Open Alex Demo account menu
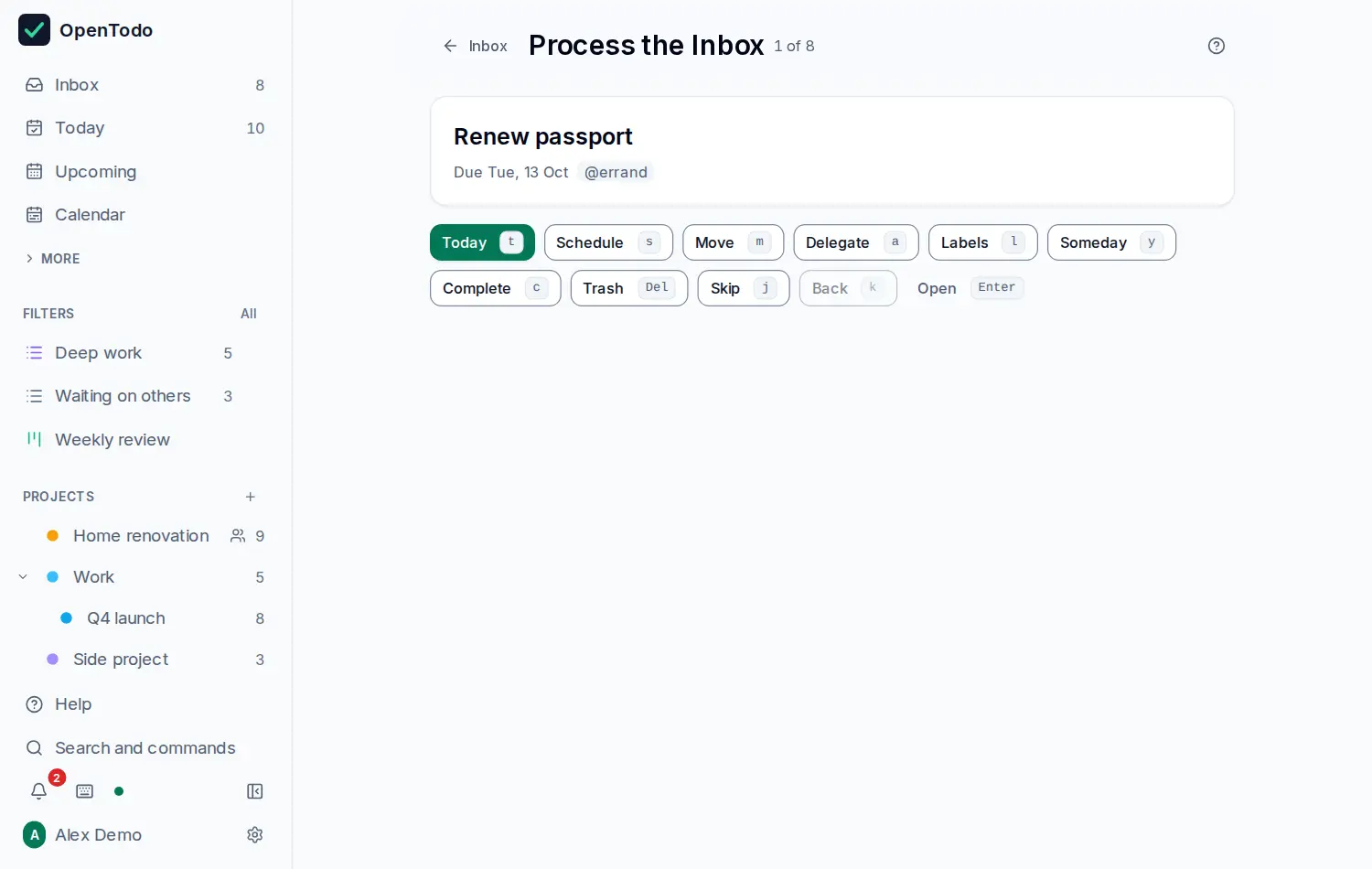 [82, 835]
